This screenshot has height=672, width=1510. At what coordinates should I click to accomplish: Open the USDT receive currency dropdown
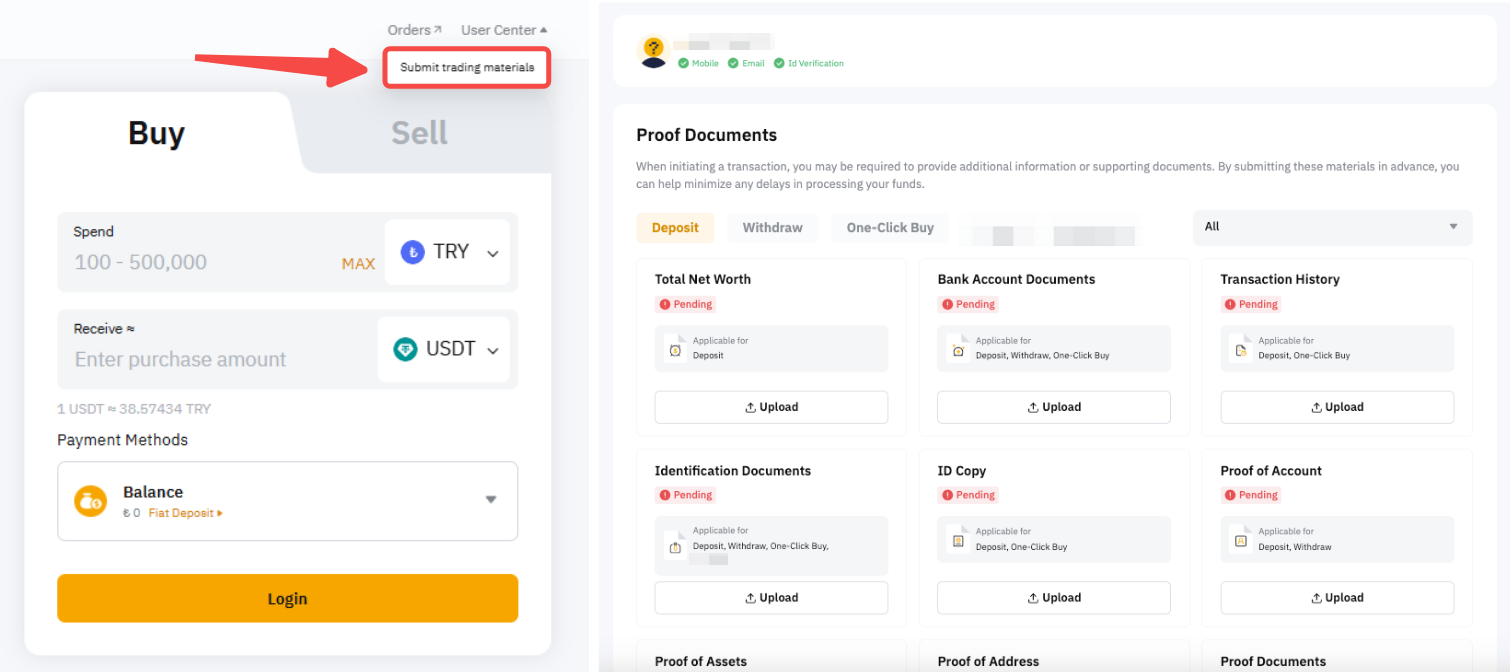coord(492,350)
